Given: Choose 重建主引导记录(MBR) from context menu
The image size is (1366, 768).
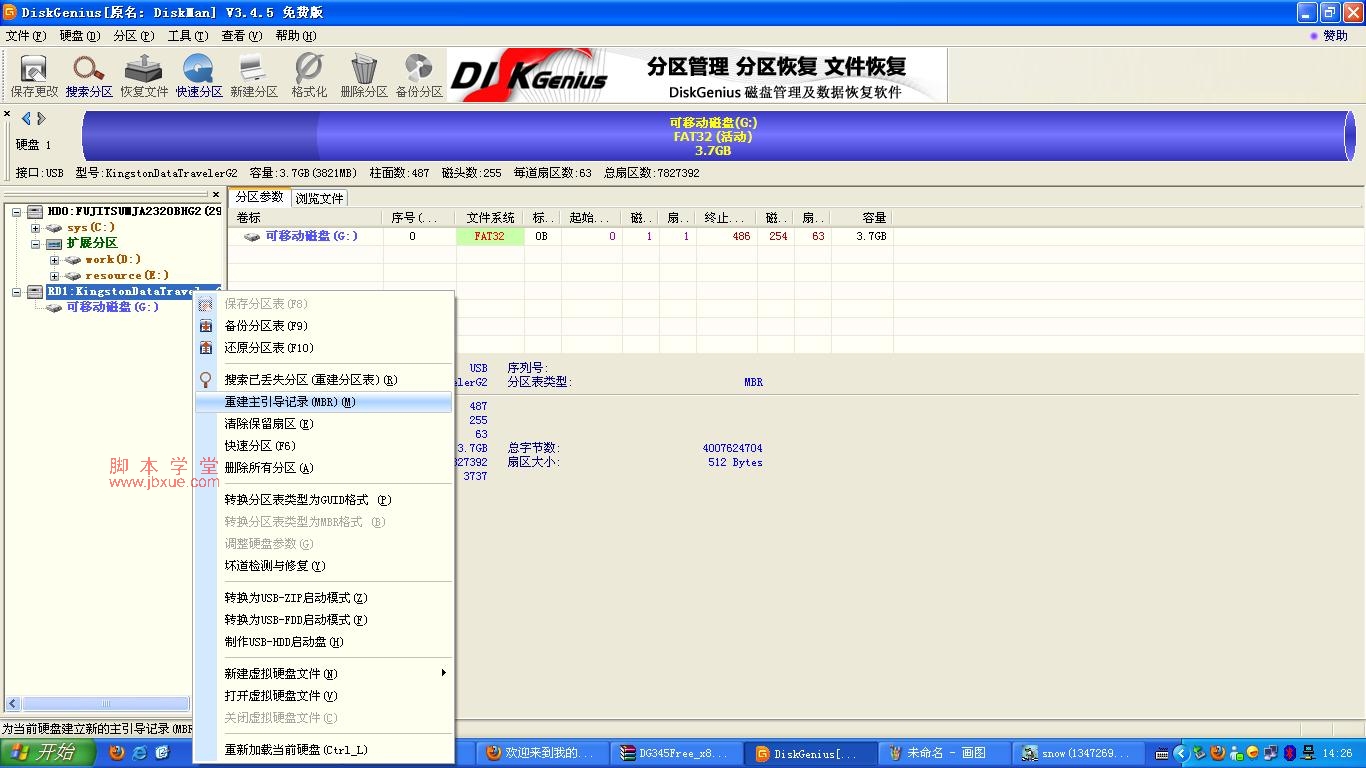Looking at the screenshot, I should 324,402.
